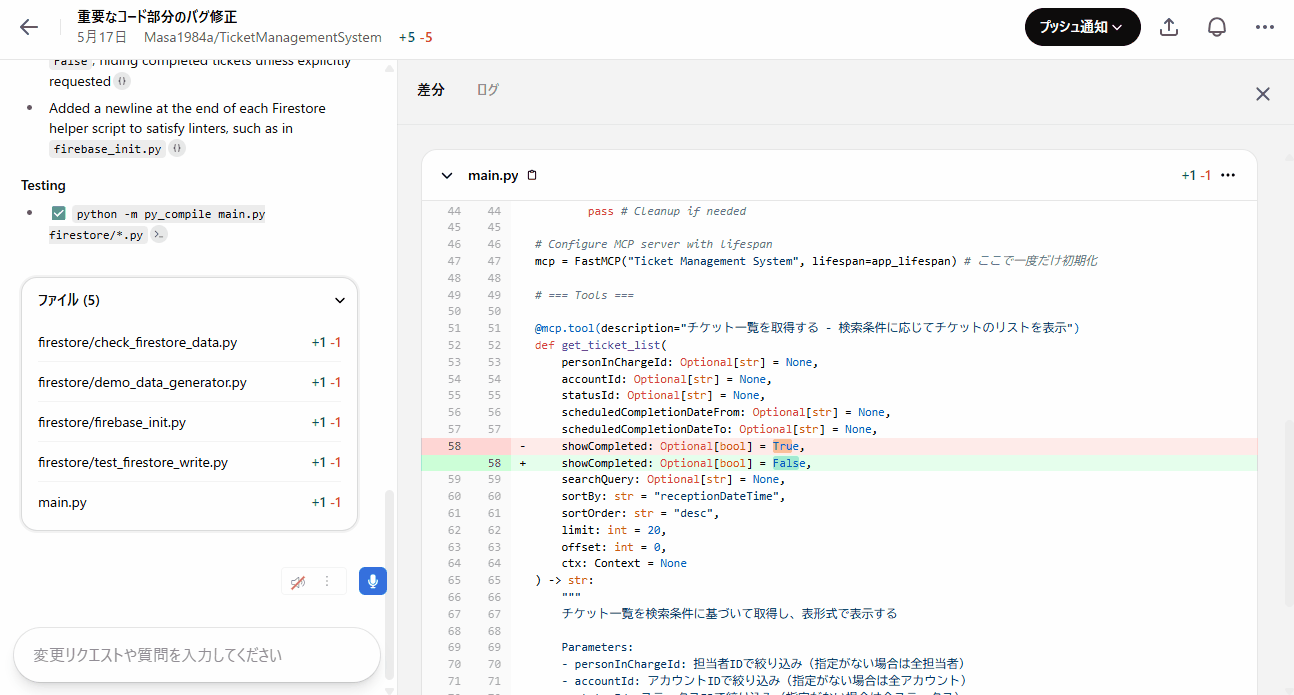Click the 'sortBy: str' code line
1294x695 pixels.
pos(675,496)
